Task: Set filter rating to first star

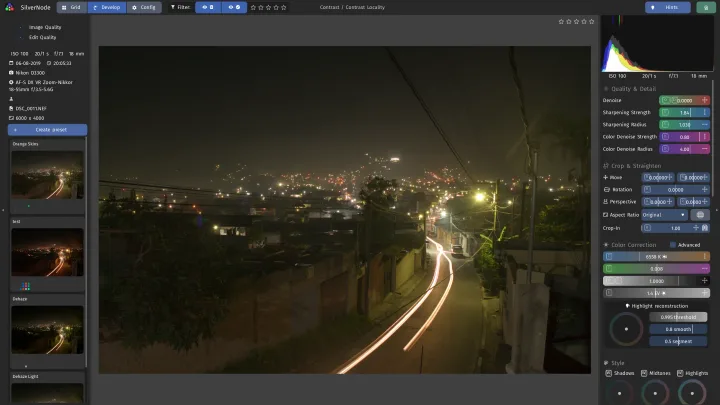Action: point(253,7)
